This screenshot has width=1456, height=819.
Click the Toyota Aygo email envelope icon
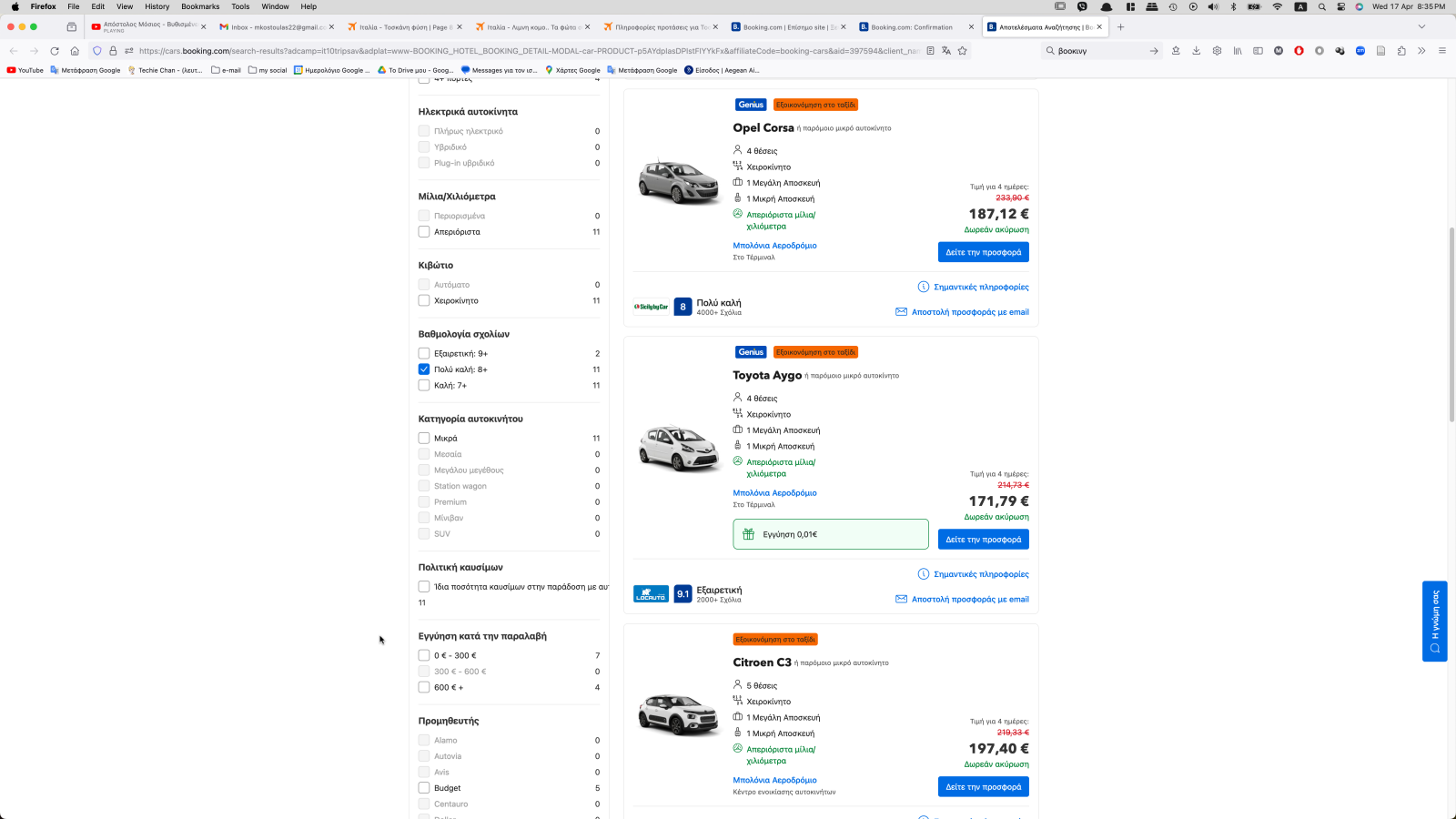tap(901, 599)
